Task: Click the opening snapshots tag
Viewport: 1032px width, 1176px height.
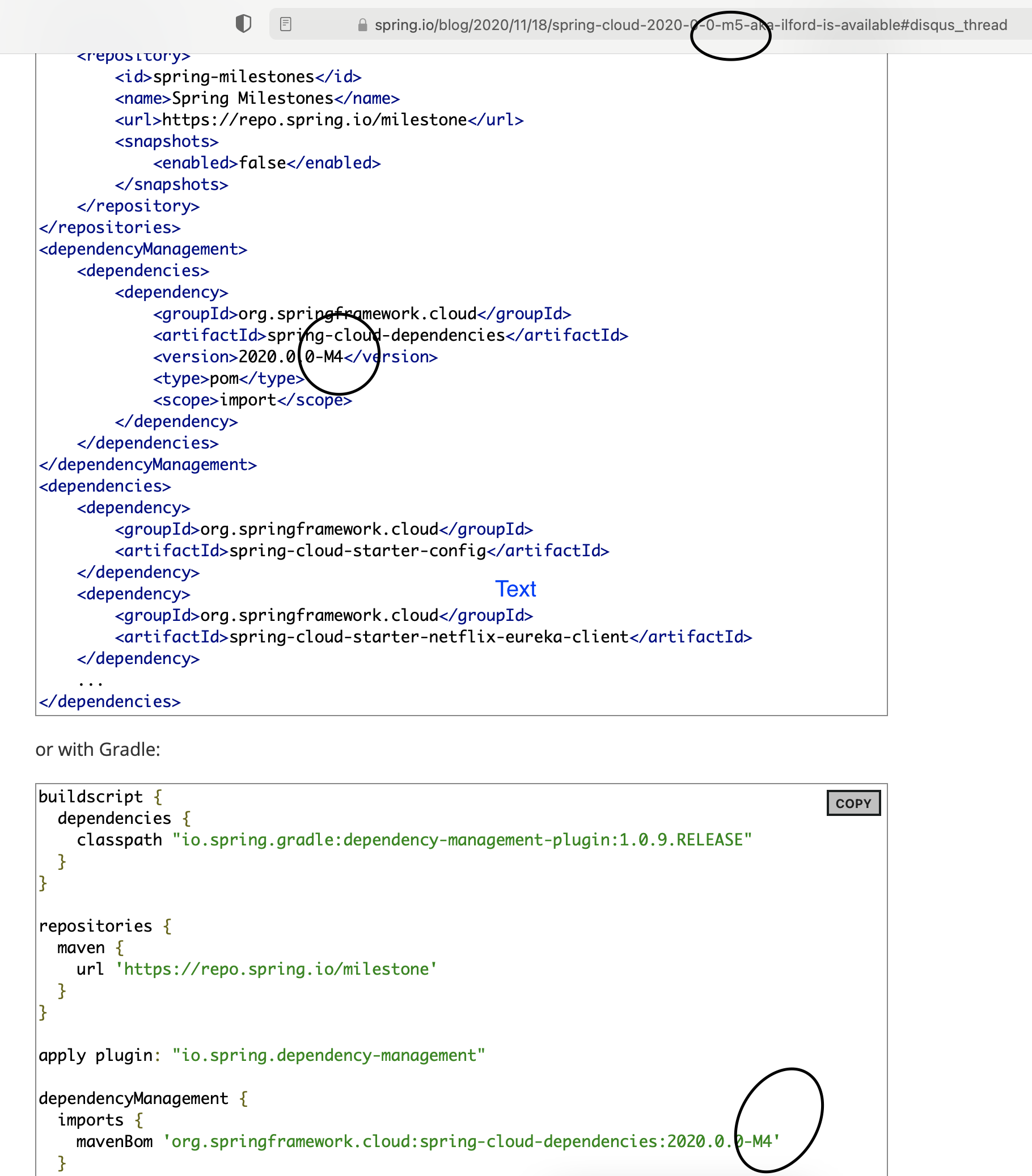Action: pyautogui.click(x=167, y=141)
